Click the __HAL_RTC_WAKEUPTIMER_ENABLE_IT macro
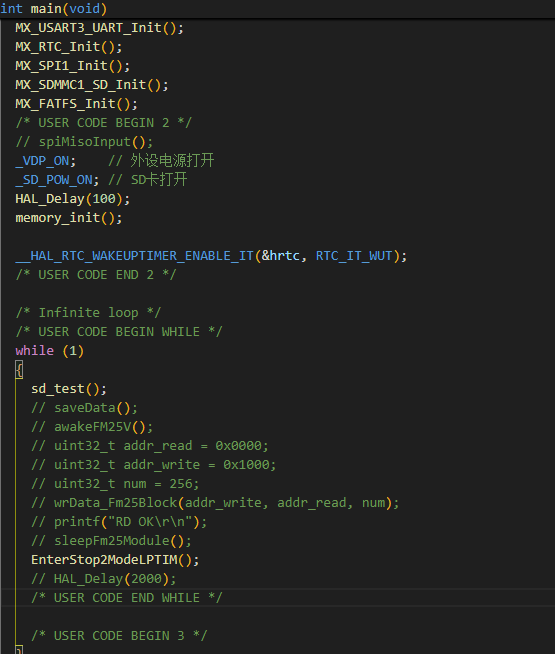 [134, 256]
